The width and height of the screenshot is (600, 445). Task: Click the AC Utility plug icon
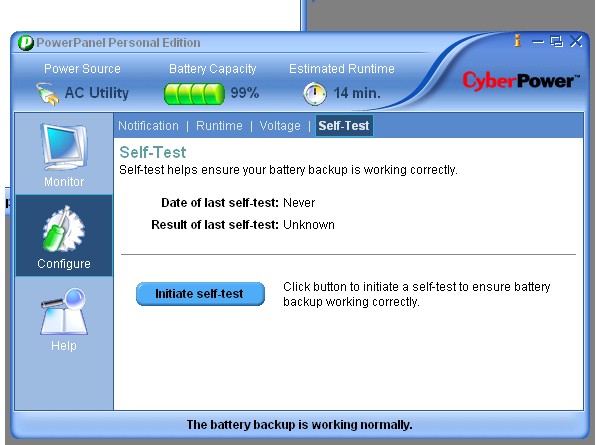(x=47, y=94)
